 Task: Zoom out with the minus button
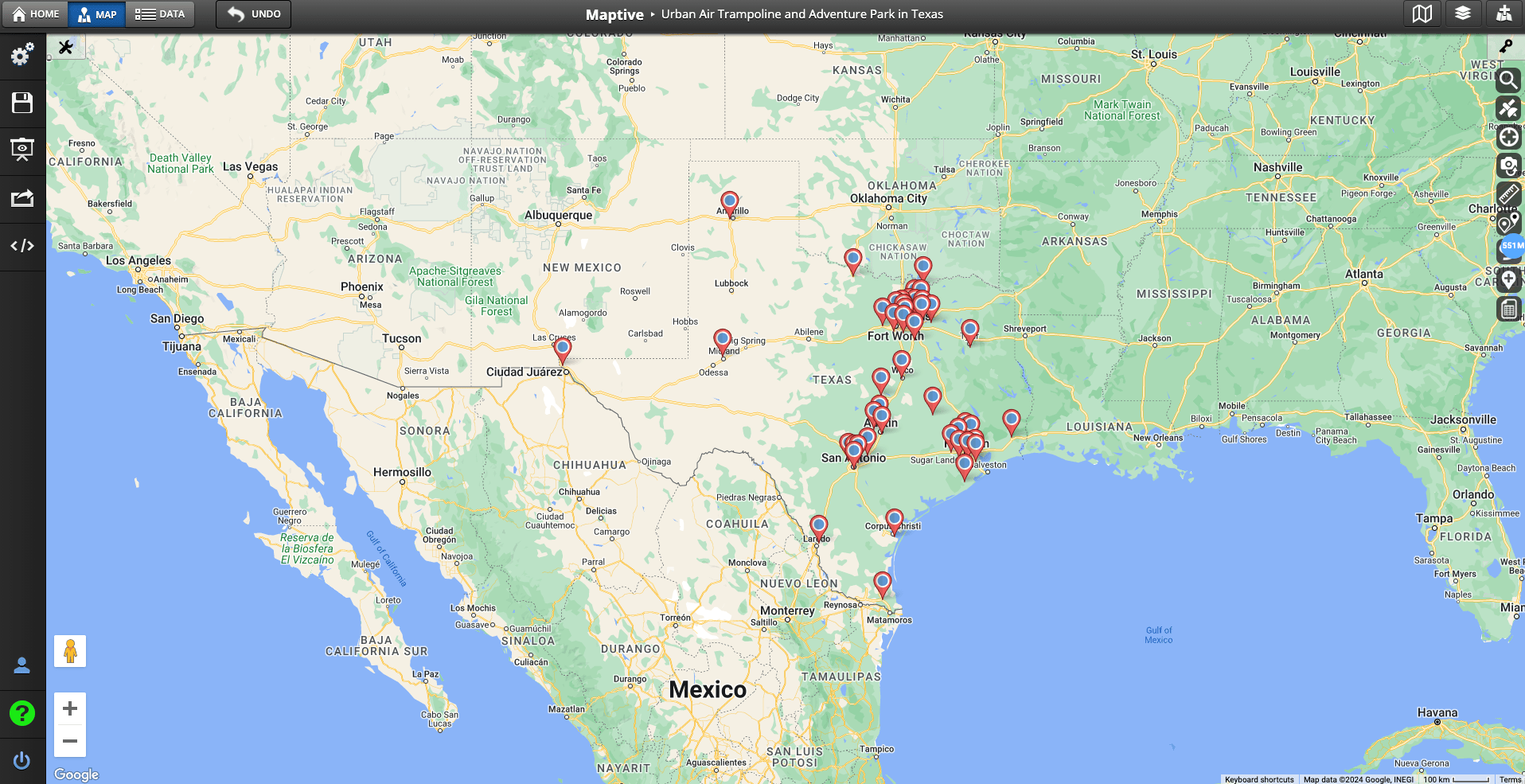tap(70, 741)
